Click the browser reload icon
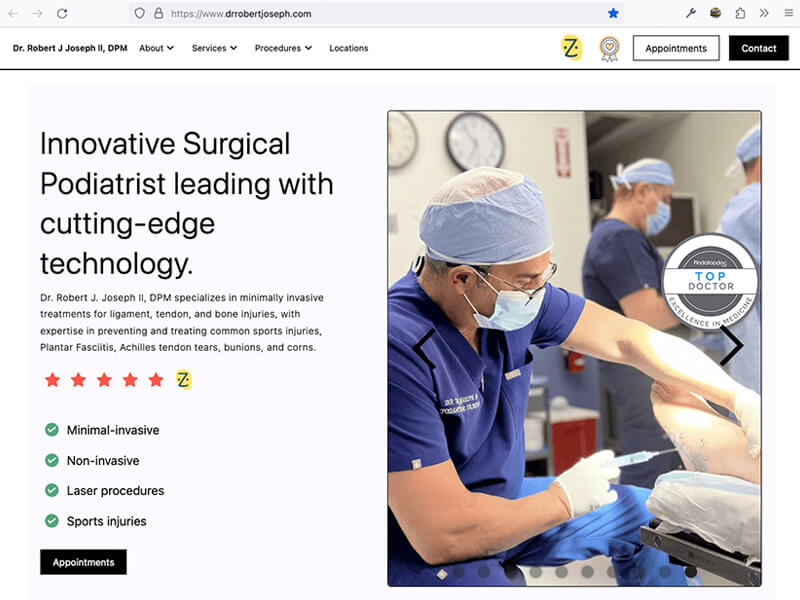The image size is (800, 600). click(62, 14)
